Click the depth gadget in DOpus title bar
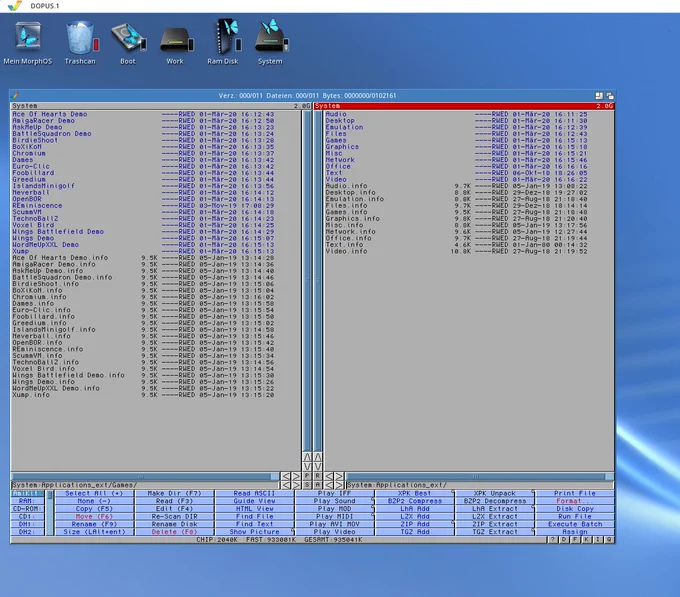 point(610,96)
